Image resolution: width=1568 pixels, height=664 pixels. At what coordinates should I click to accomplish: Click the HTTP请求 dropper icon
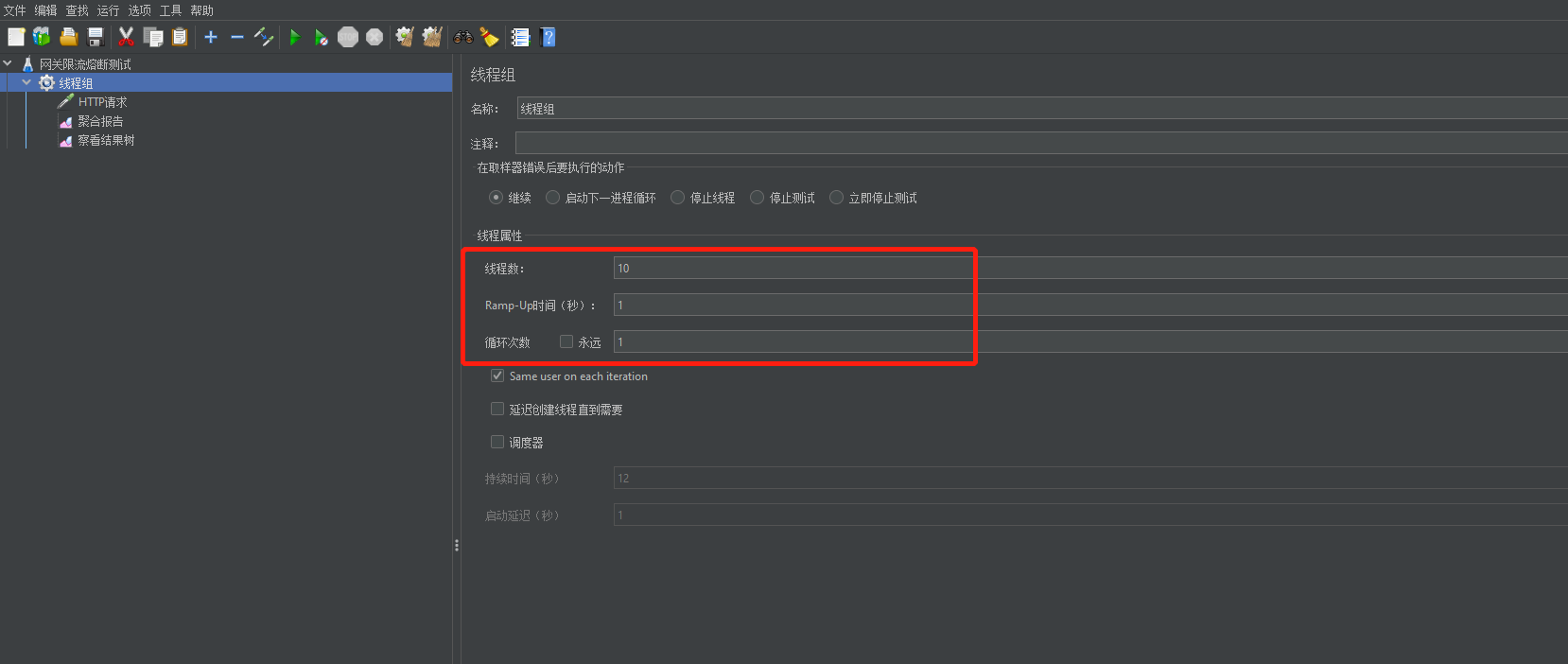65,101
